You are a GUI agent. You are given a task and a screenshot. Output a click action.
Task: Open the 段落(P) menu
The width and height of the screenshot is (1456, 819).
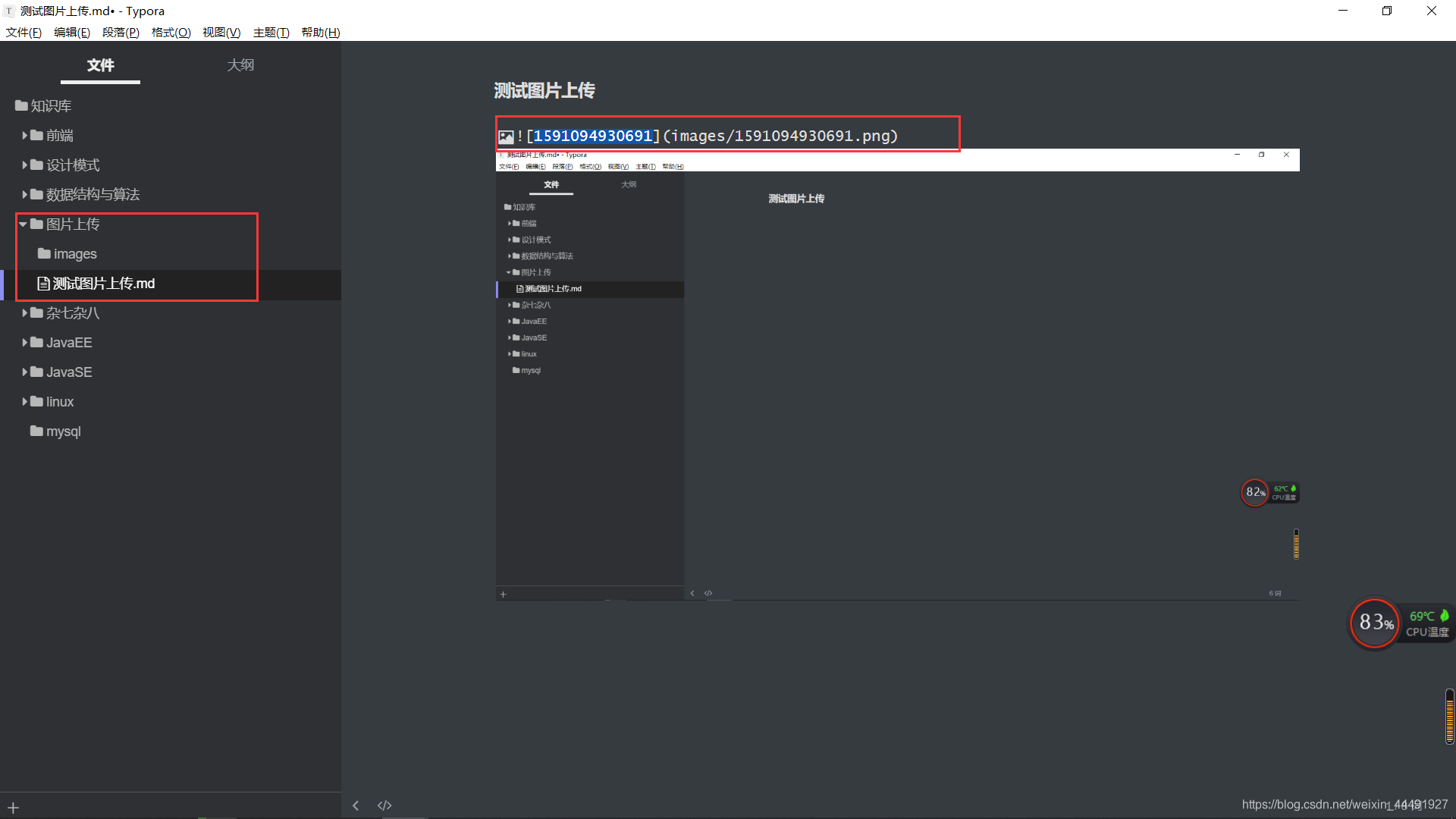pyautogui.click(x=121, y=33)
